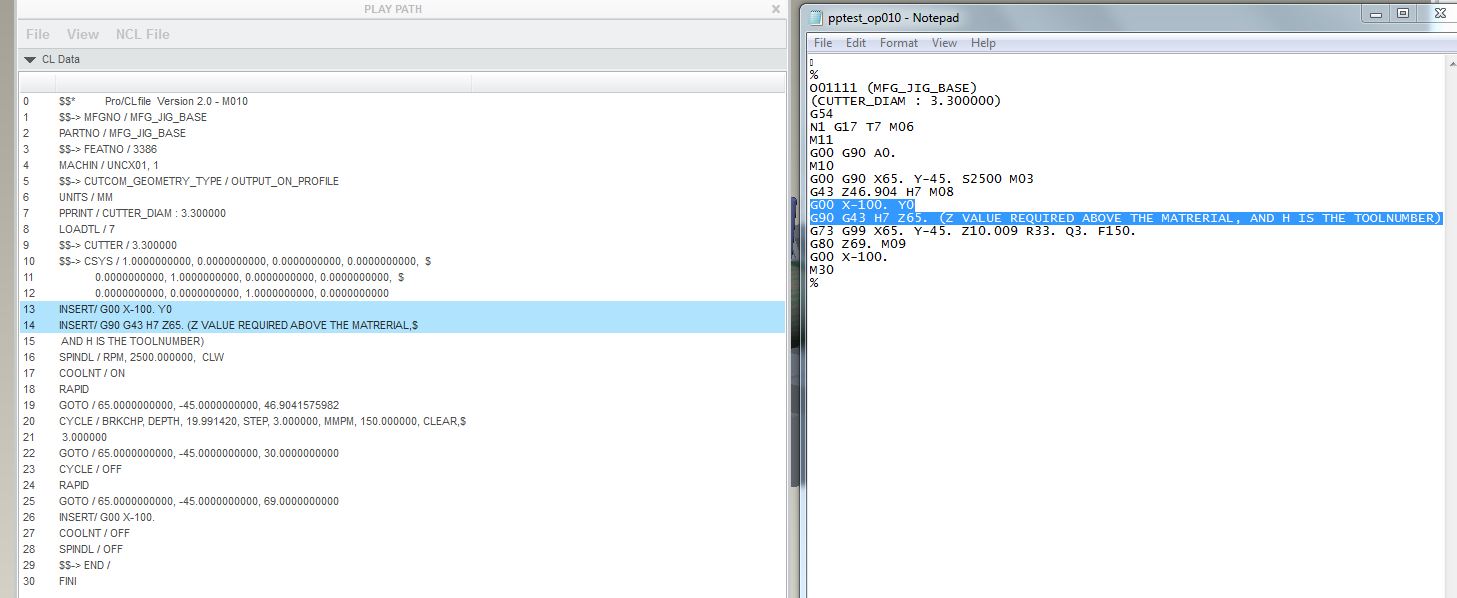Click highlighted Notepad line G00 X-100. Y0
The image size is (1457, 598).
point(862,205)
